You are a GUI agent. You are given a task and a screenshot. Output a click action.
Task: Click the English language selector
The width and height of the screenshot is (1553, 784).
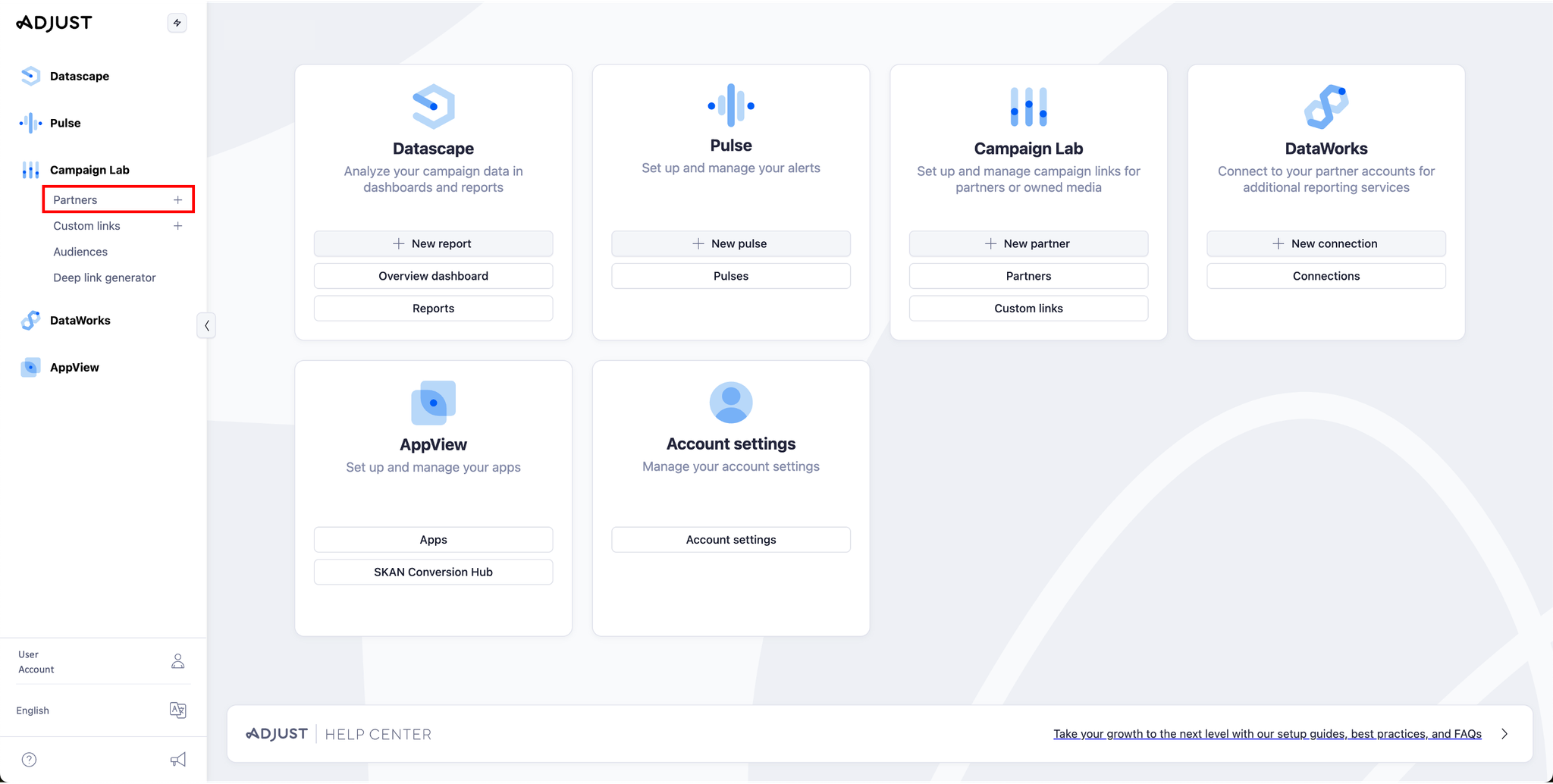(33, 710)
